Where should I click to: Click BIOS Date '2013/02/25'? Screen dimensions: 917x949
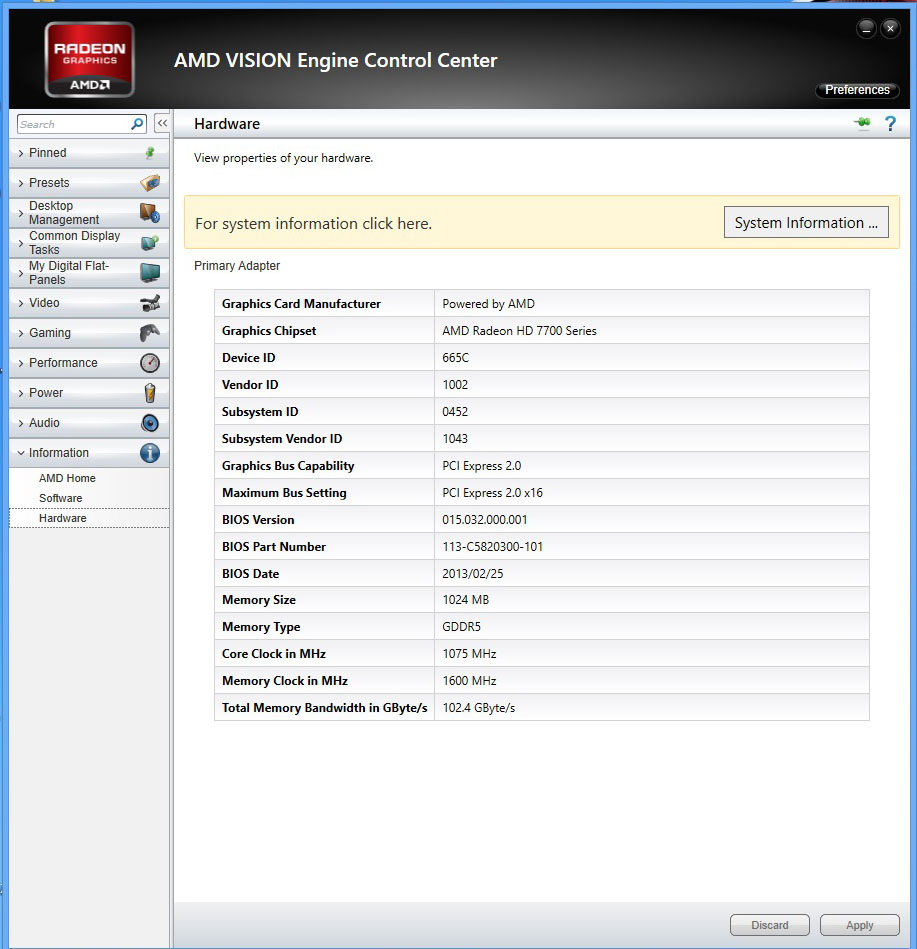tap(472, 574)
